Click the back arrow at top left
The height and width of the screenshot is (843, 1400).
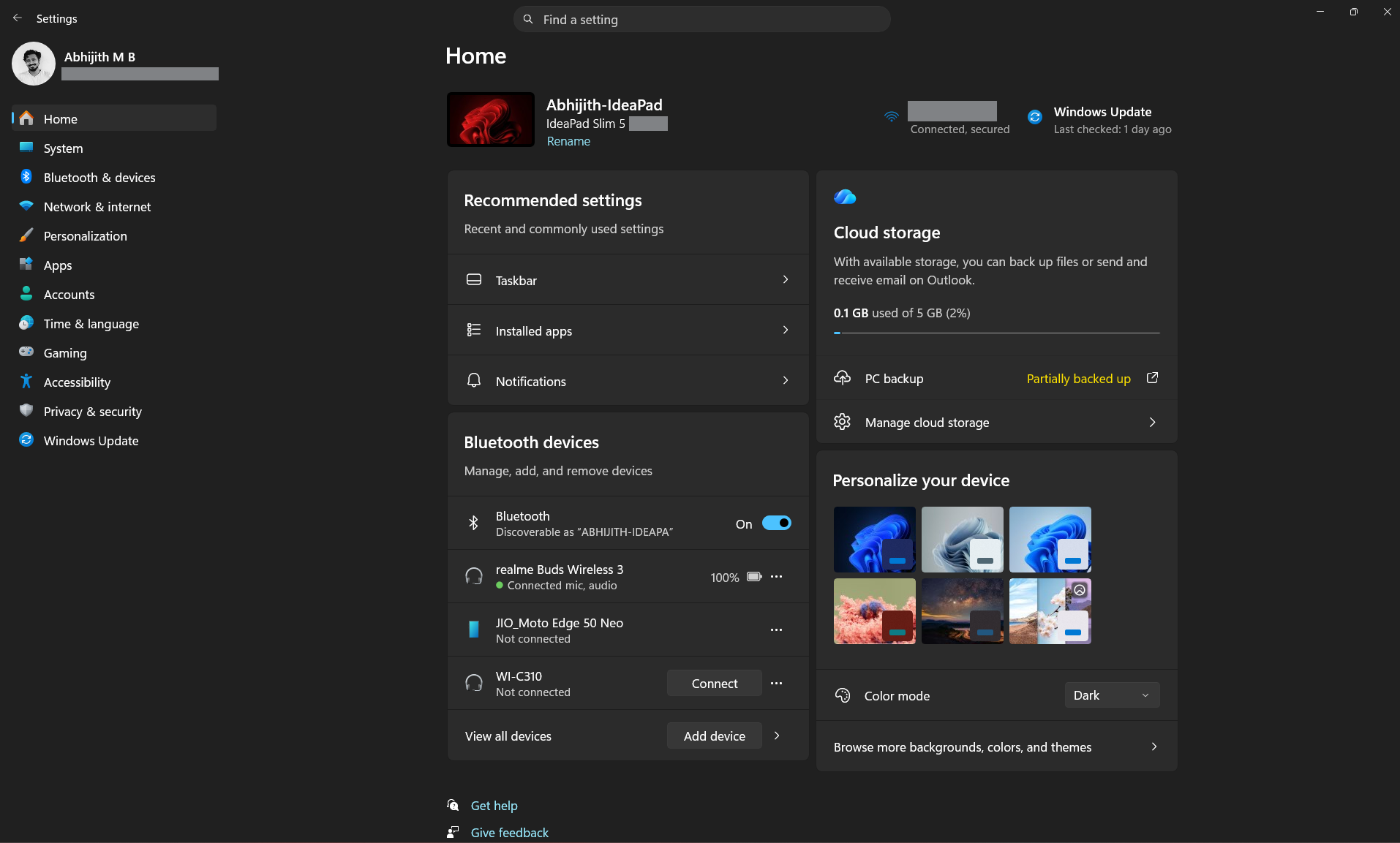pyautogui.click(x=17, y=18)
